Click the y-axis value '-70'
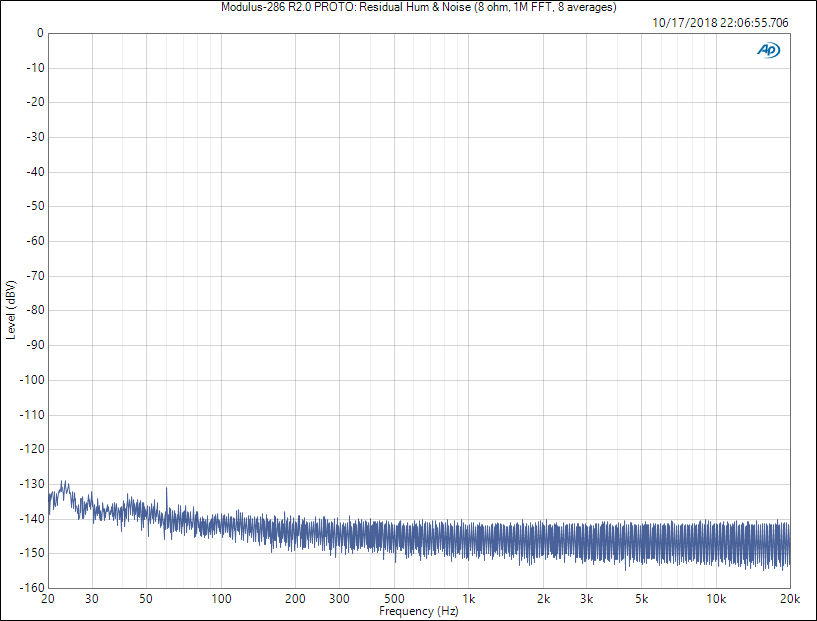Image resolution: width=817 pixels, height=621 pixels. point(36,276)
